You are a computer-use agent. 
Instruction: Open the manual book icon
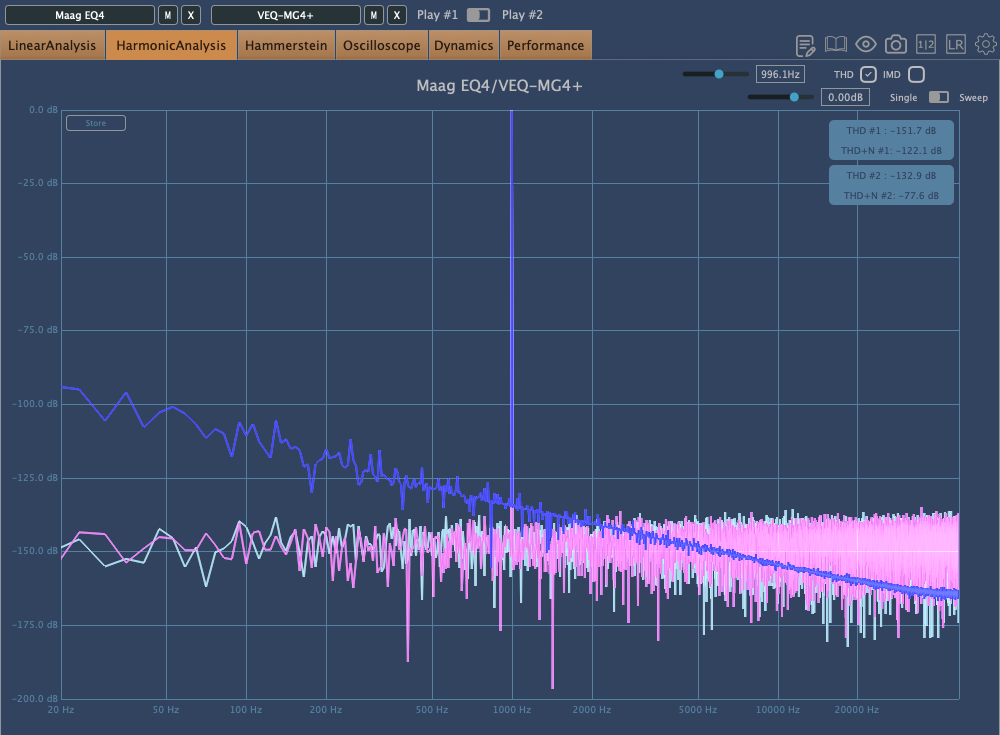tap(835, 44)
